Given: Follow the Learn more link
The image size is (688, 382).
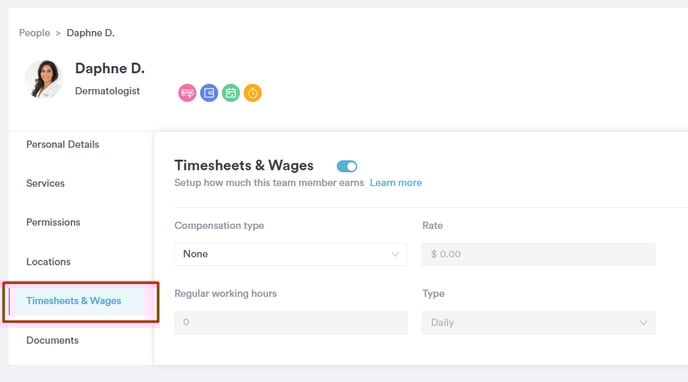Looking at the screenshot, I should click(396, 183).
